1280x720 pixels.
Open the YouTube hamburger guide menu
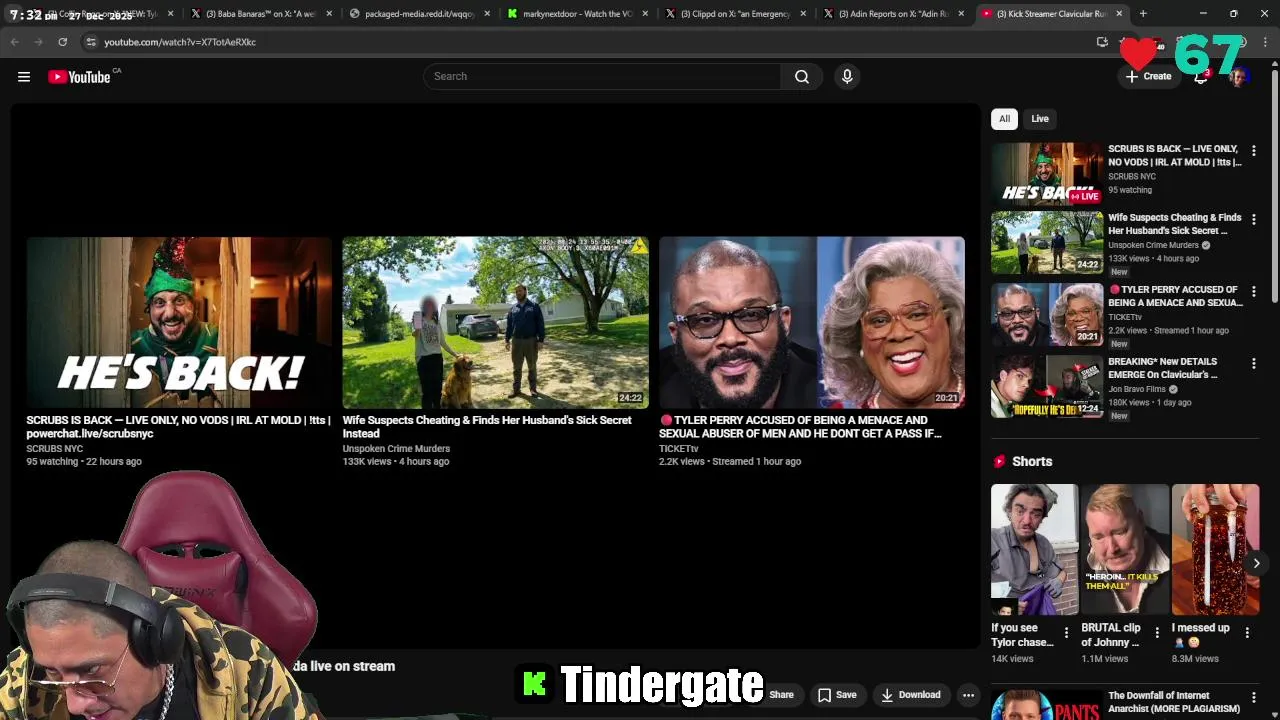24,76
